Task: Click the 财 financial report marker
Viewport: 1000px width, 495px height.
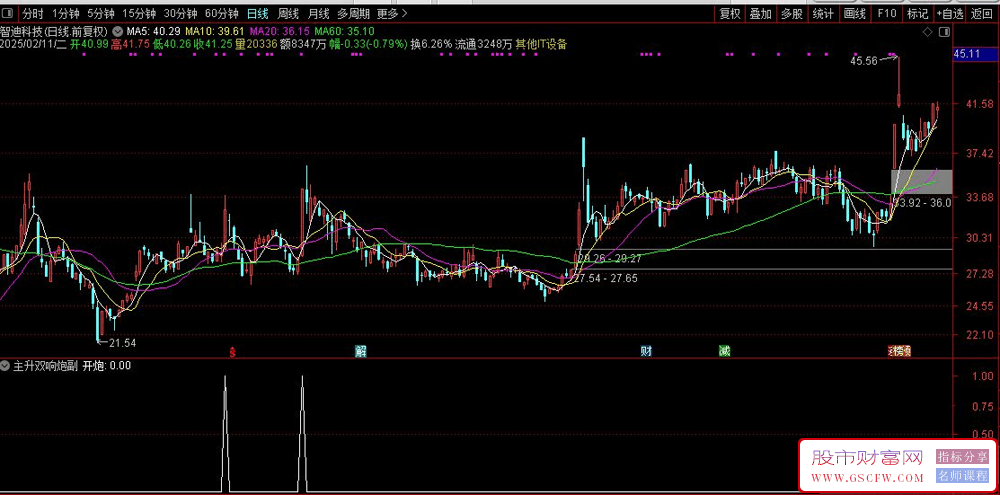Action: (x=646, y=350)
